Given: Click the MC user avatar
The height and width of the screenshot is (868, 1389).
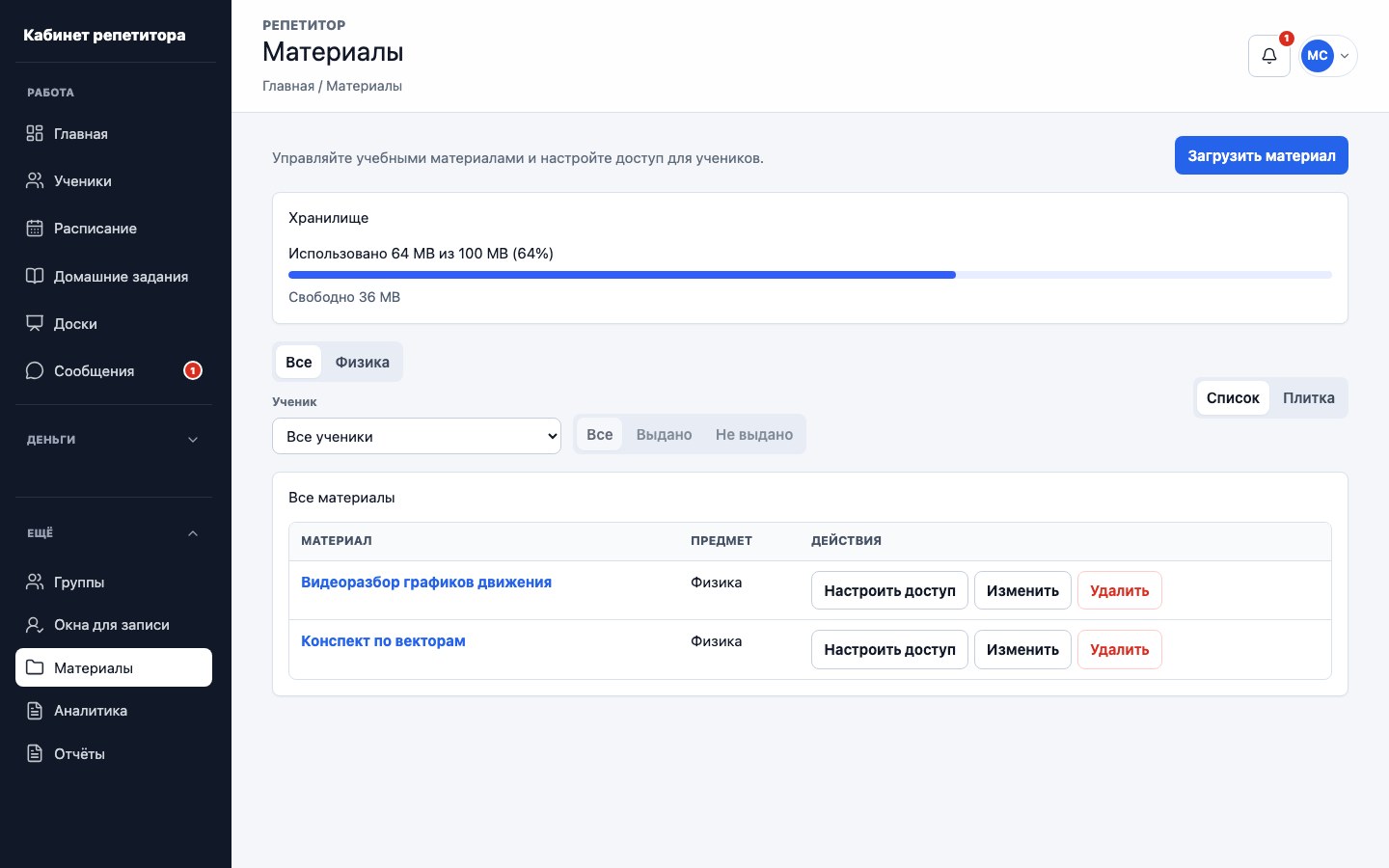Looking at the screenshot, I should 1318,56.
